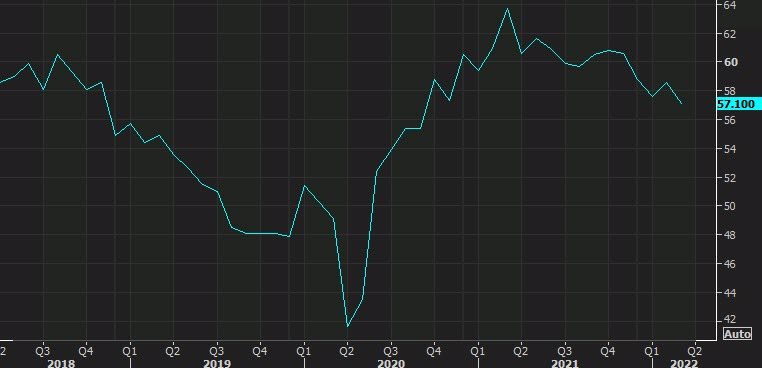This screenshot has height=368, width=762.
Task: Click the 52 price axis label
Action: click(730, 177)
